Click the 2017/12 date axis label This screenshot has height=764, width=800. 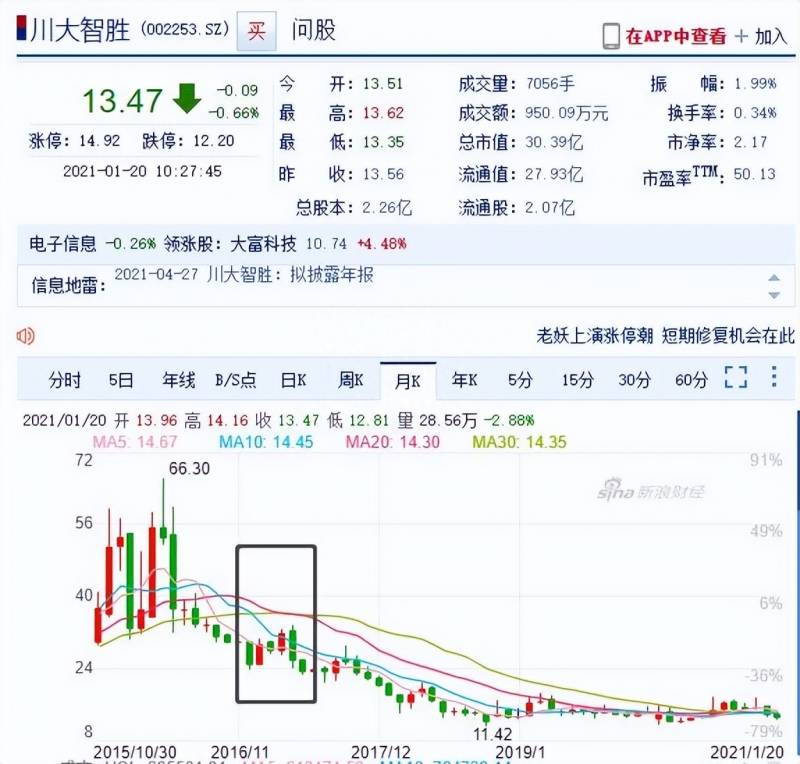(x=381, y=752)
